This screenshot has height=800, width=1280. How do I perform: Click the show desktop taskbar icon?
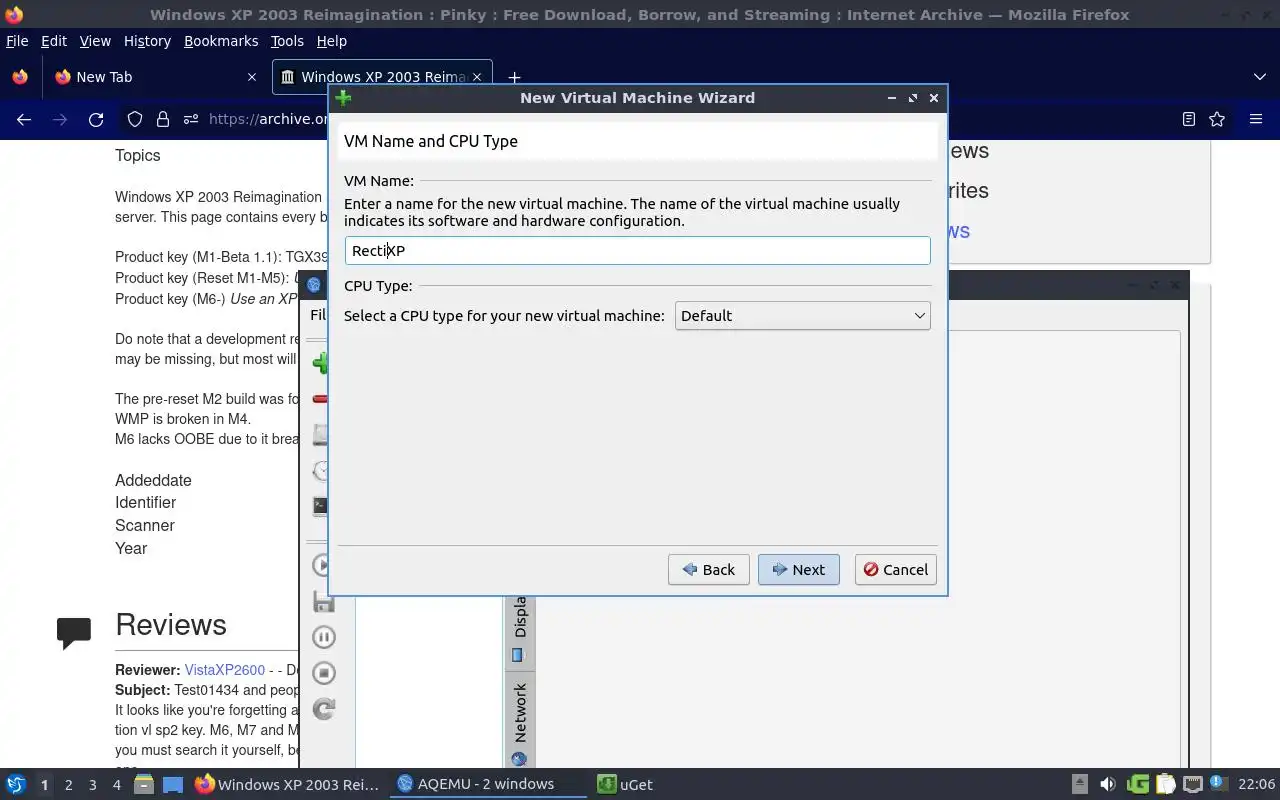(x=173, y=785)
